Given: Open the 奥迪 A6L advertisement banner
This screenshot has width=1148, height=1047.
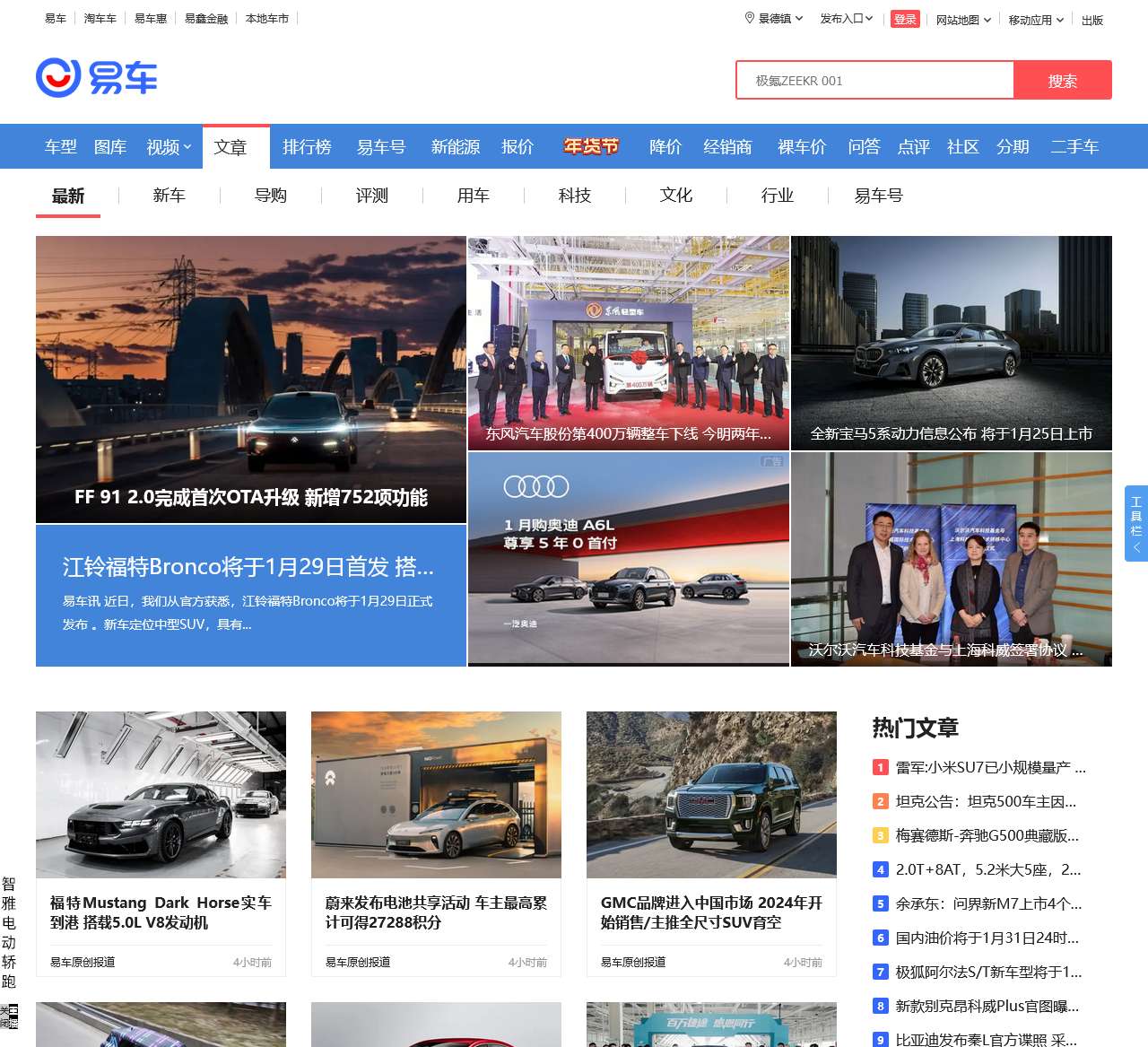Looking at the screenshot, I should [x=629, y=558].
